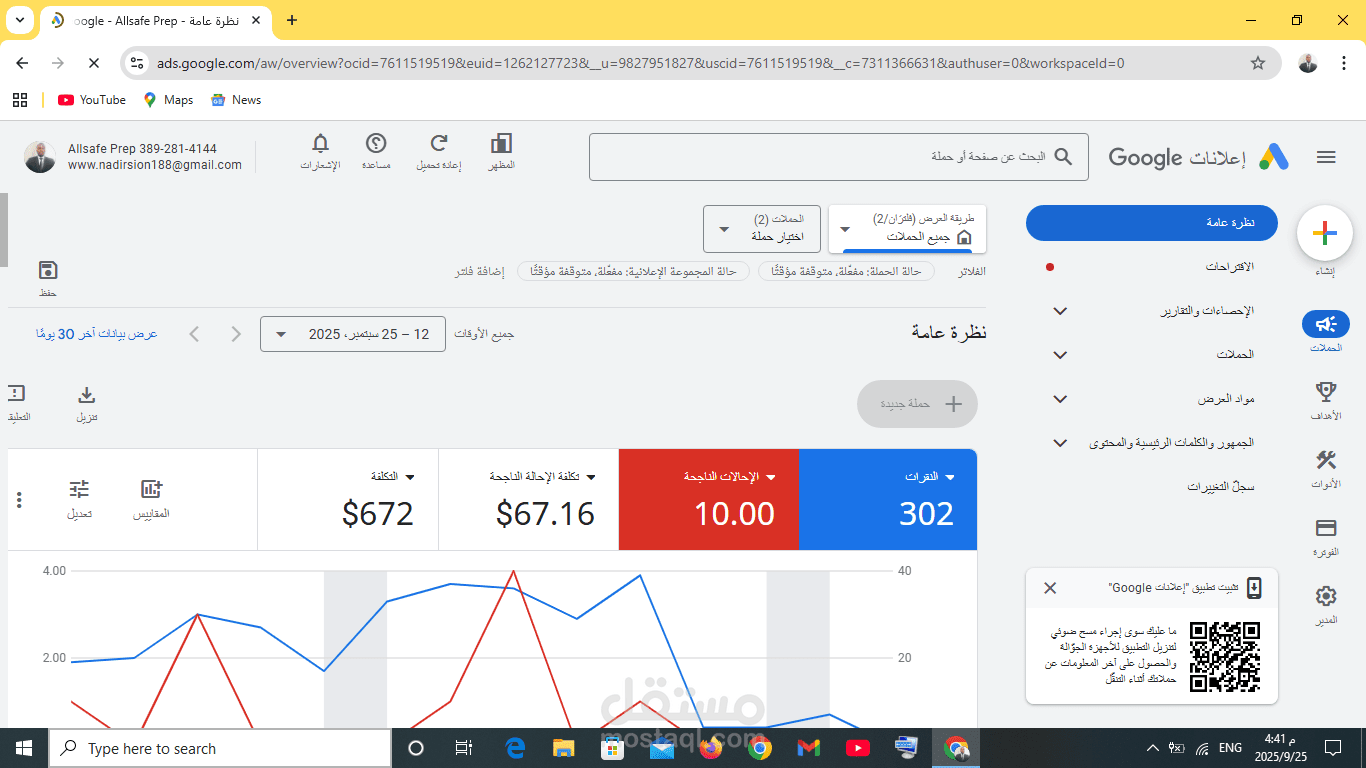The width and height of the screenshot is (1366, 768).
Task: Click the إنشاء plus button to create
Action: [1324, 233]
